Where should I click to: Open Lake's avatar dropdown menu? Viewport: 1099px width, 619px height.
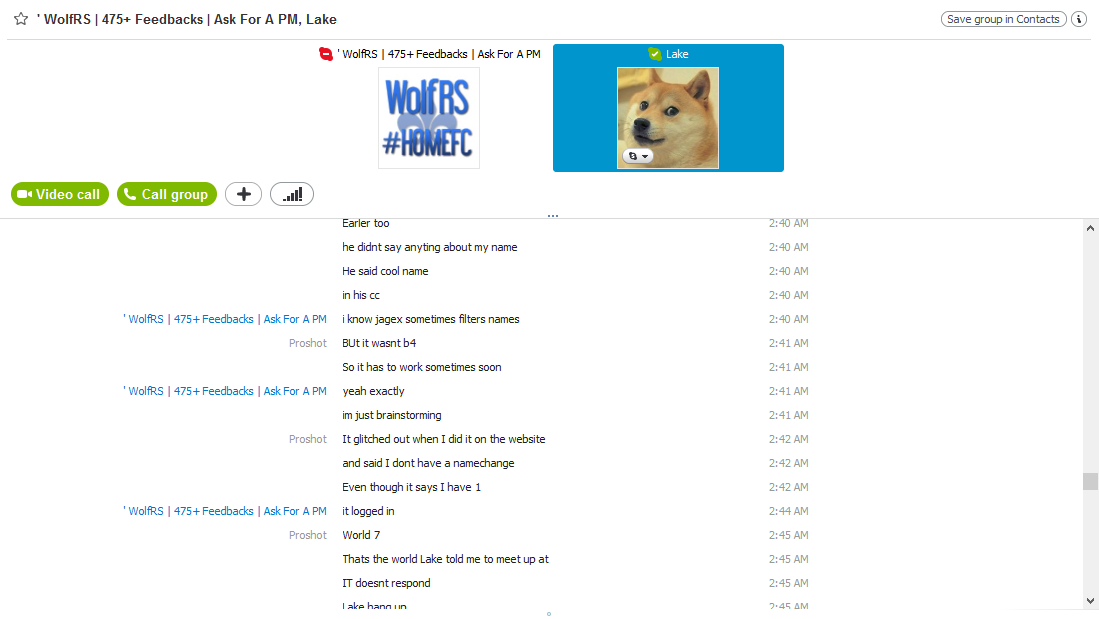pyautogui.click(x=638, y=156)
